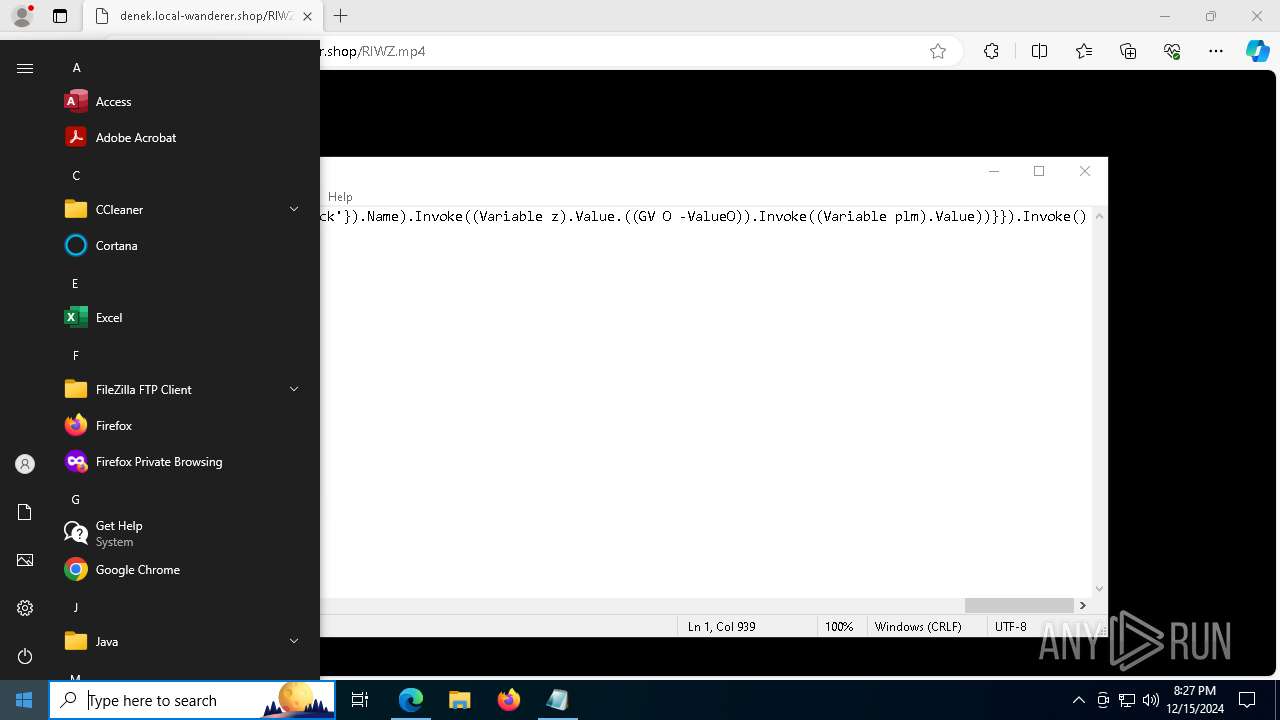Image resolution: width=1280 pixels, height=720 pixels.
Task: Open Browser essentials heart icon
Action: (1172, 51)
